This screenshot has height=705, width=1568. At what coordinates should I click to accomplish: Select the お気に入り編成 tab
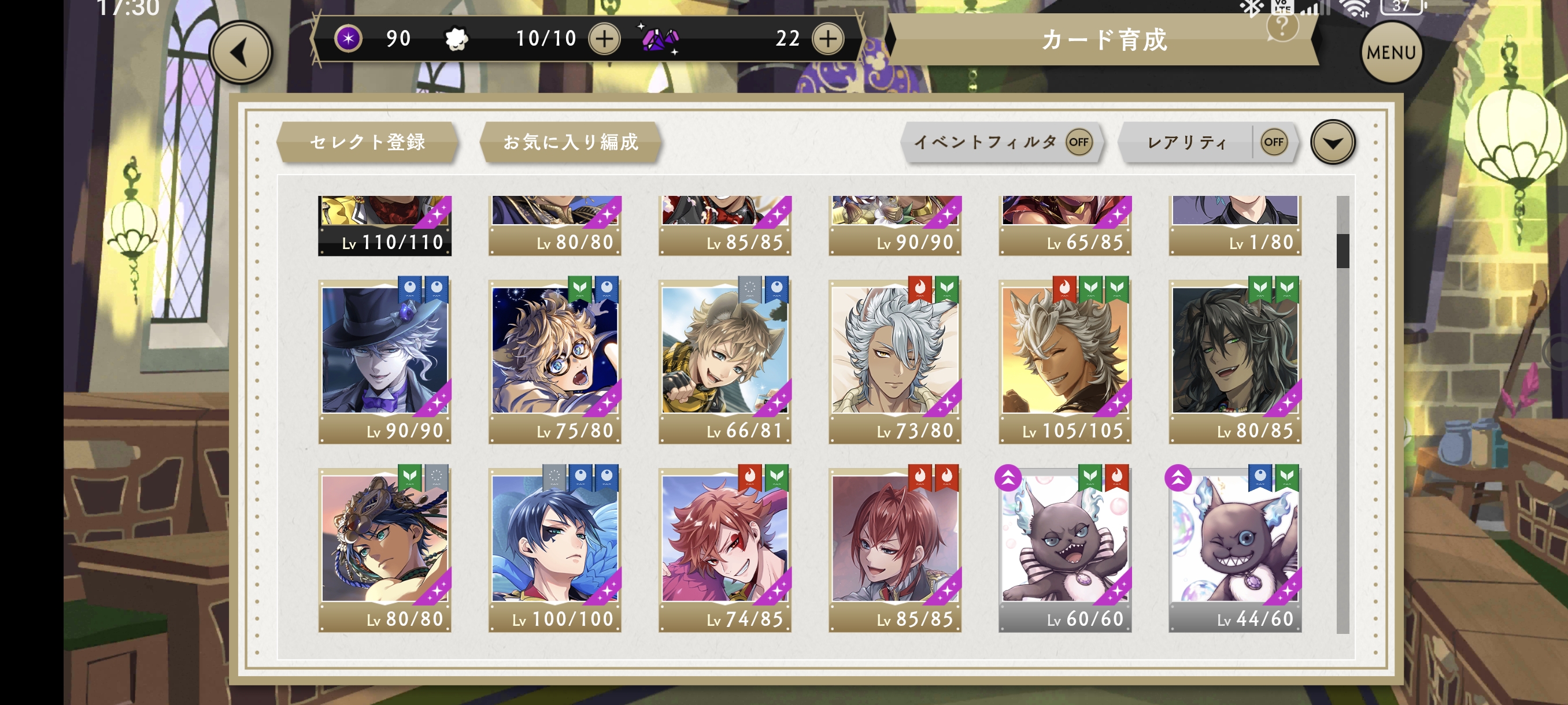(x=570, y=142)
